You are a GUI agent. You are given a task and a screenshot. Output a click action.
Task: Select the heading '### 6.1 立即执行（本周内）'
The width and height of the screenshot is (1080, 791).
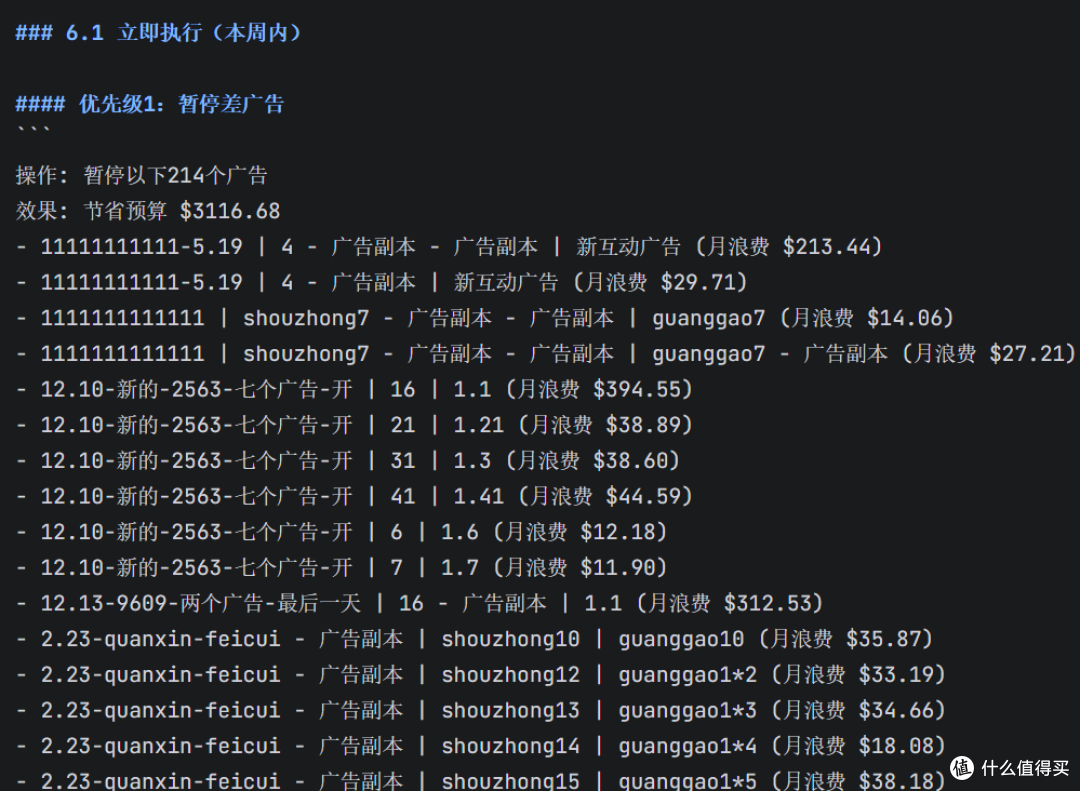[x=158, y=32]
